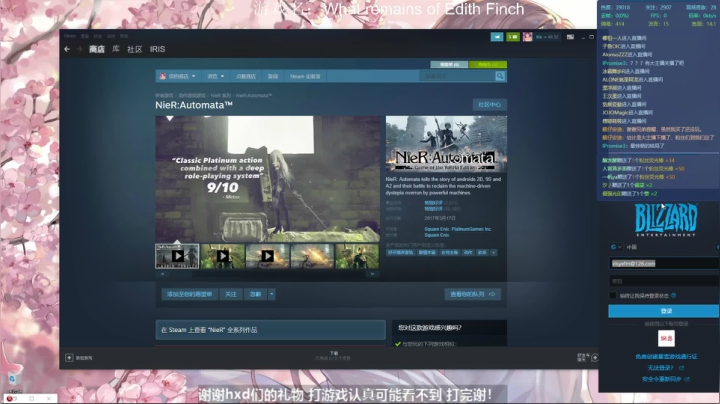Open Steam Labs in the store nav
Image resolution: width=720 pixels, height=404 pixels.
tap(305, 76)
